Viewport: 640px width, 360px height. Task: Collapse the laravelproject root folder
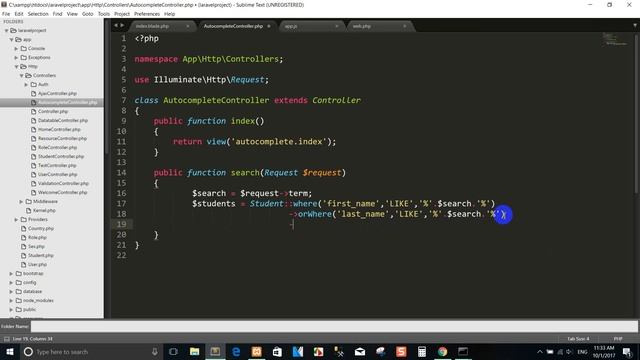pyautogui.click(x=7, y=31)
